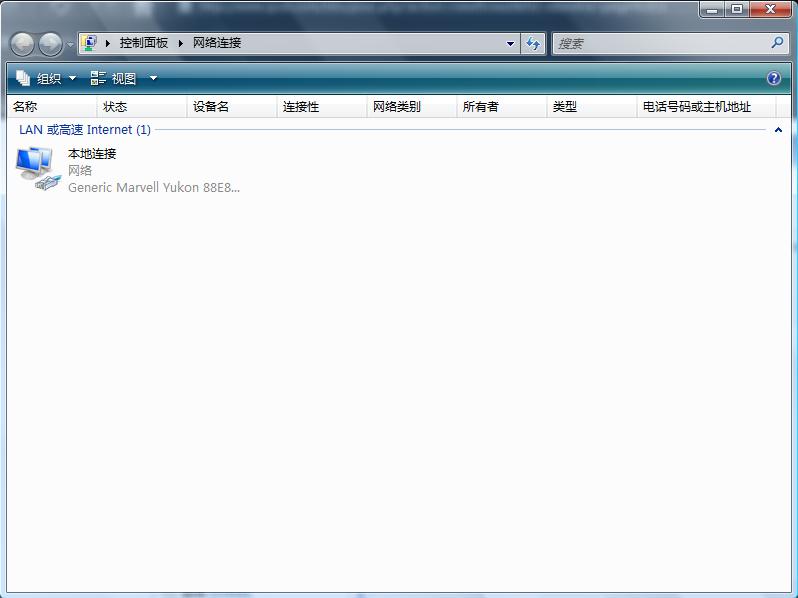
Task: Click the 本地连接 connection name
Action: pos(92,154)
